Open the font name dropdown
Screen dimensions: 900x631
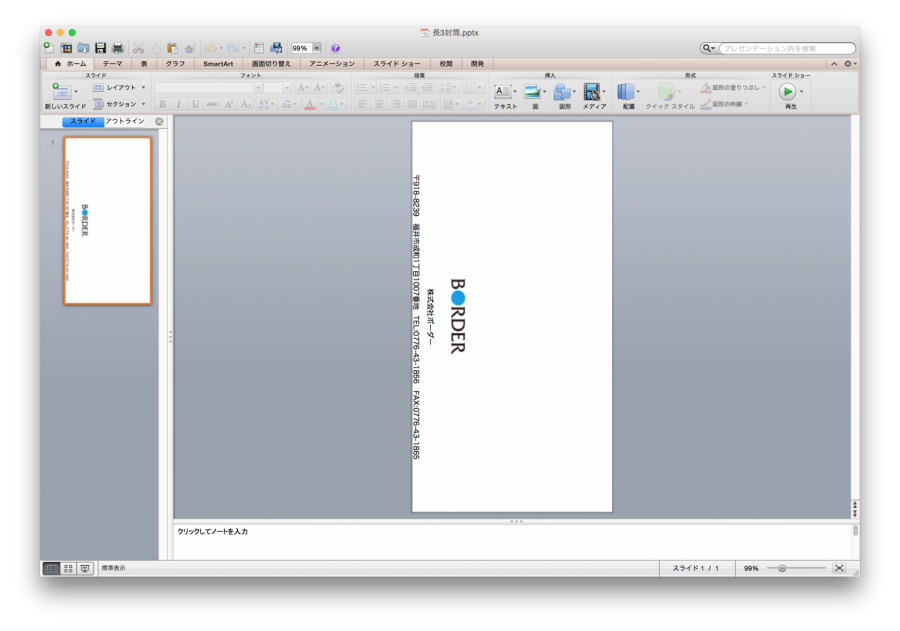click(x=258, y=87)
